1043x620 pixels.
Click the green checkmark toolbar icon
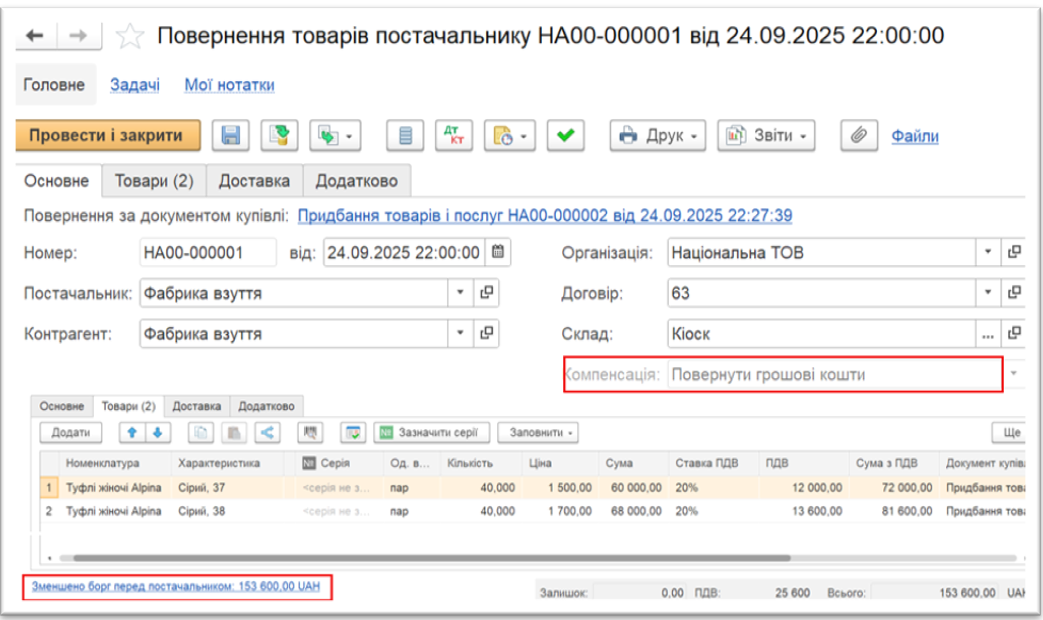pyautogui.click(x=566, y=136)
